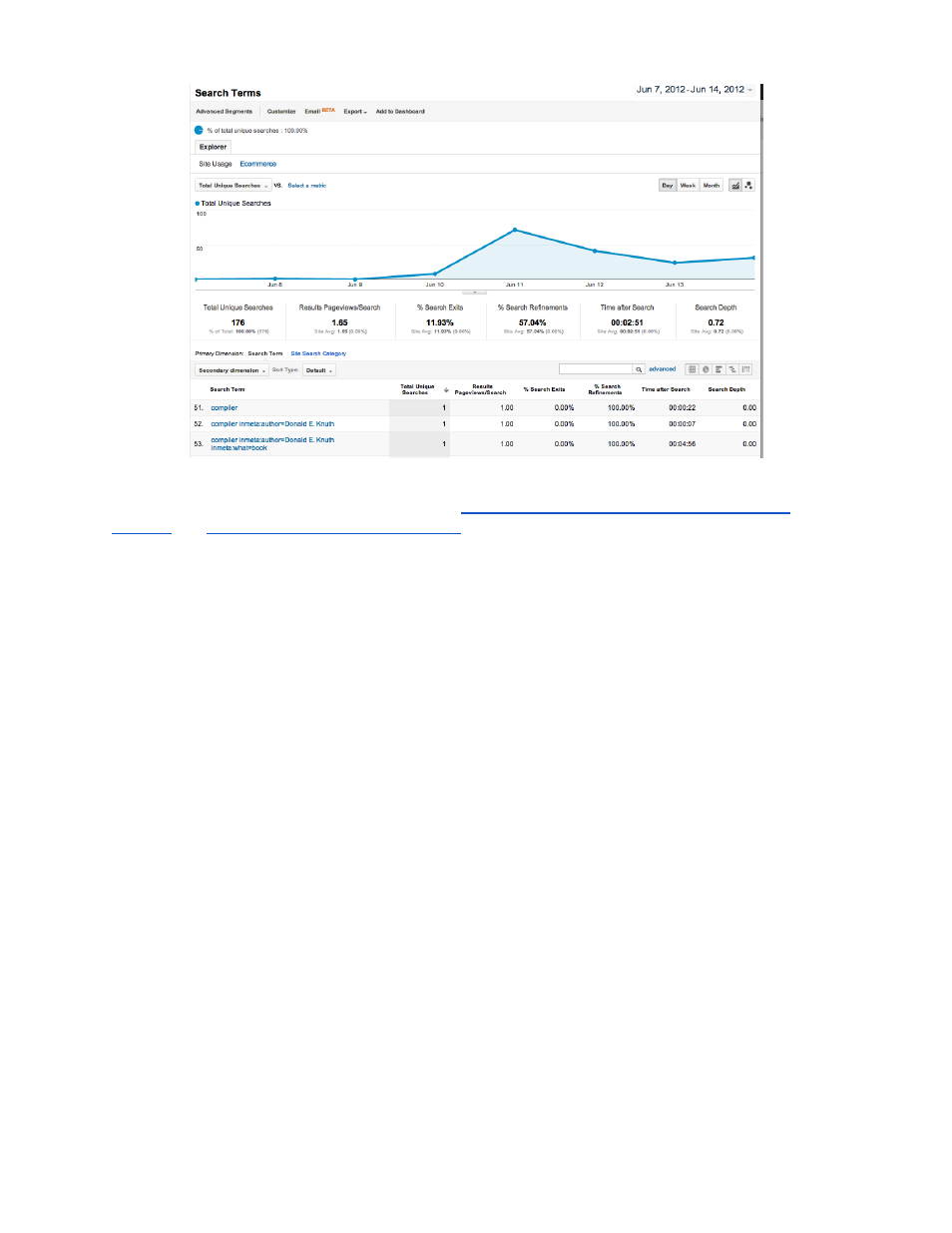The width and height of the screenshot is (952, 1233).
Task: Click the Customize button
Action: click(x=281, y=112)
